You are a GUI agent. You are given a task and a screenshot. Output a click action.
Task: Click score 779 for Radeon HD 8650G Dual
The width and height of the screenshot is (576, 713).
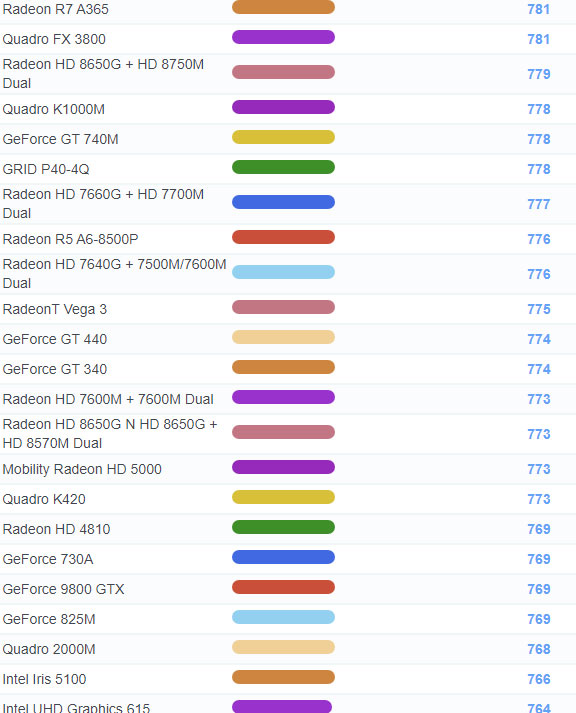point(539,74)
